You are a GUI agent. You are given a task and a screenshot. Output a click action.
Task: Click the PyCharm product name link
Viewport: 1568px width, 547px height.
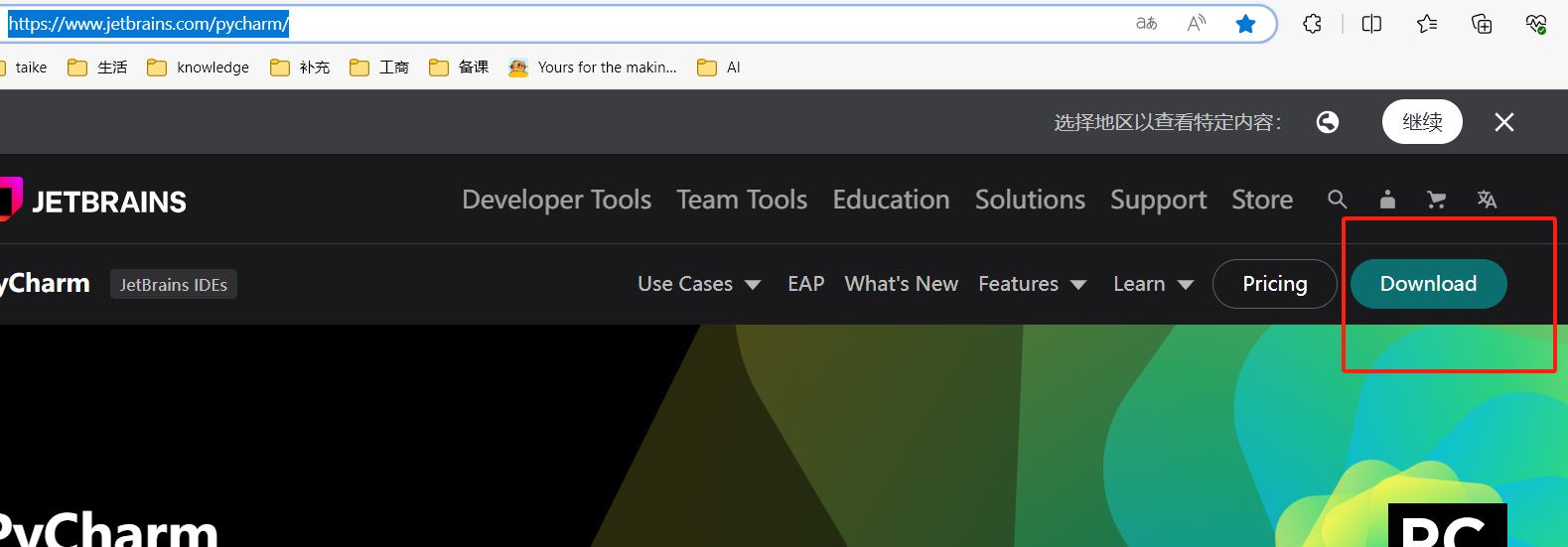[45, 283]
